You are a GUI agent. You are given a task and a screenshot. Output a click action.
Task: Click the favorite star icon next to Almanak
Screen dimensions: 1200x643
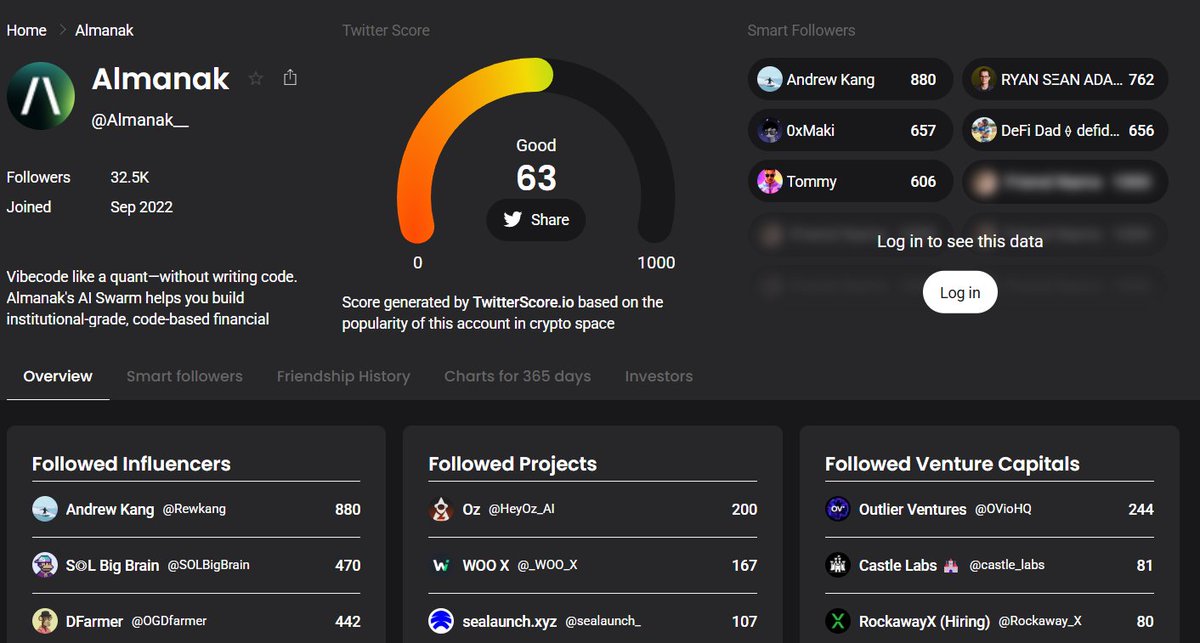point(256,78)
